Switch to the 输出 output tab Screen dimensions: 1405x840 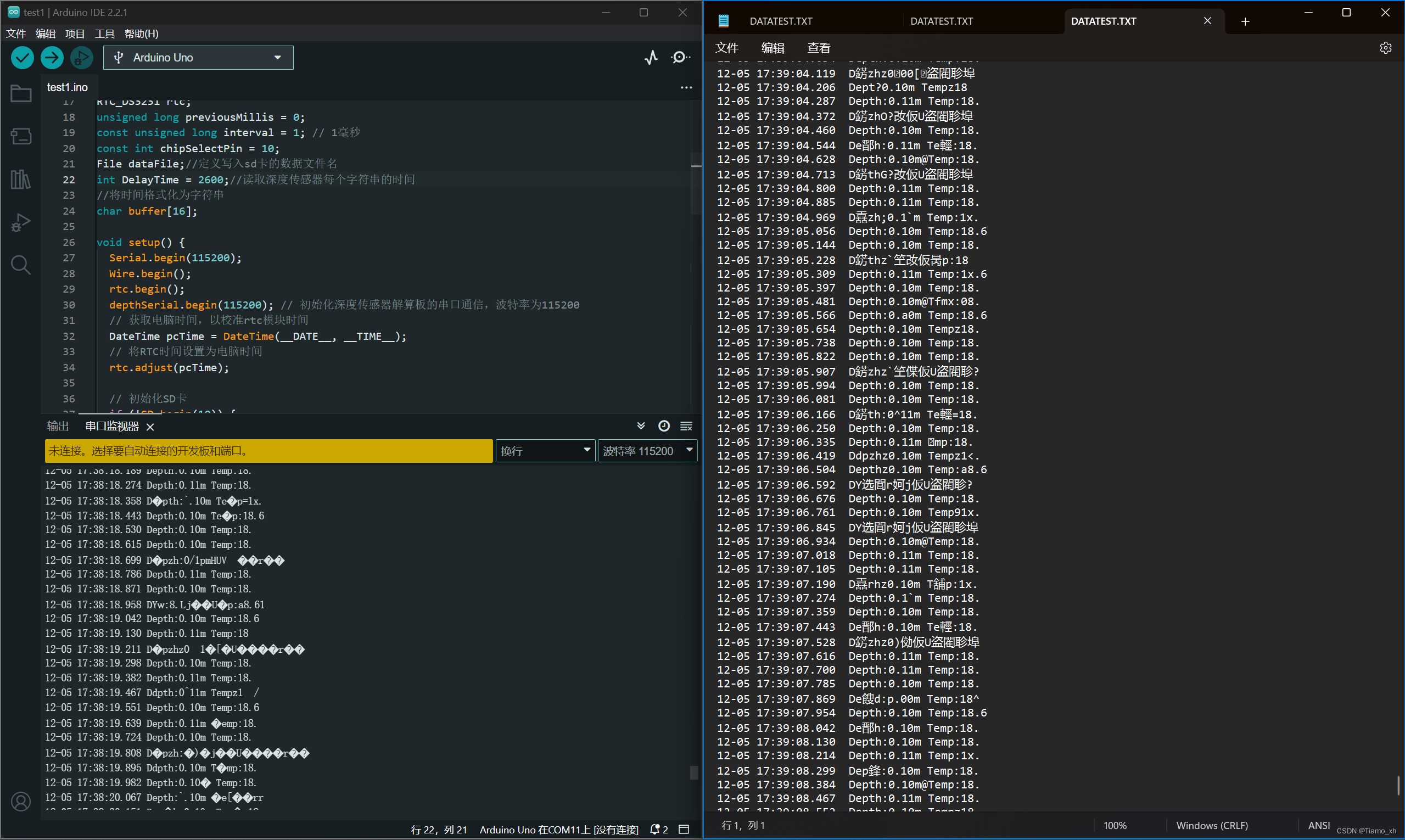[58, 425]
